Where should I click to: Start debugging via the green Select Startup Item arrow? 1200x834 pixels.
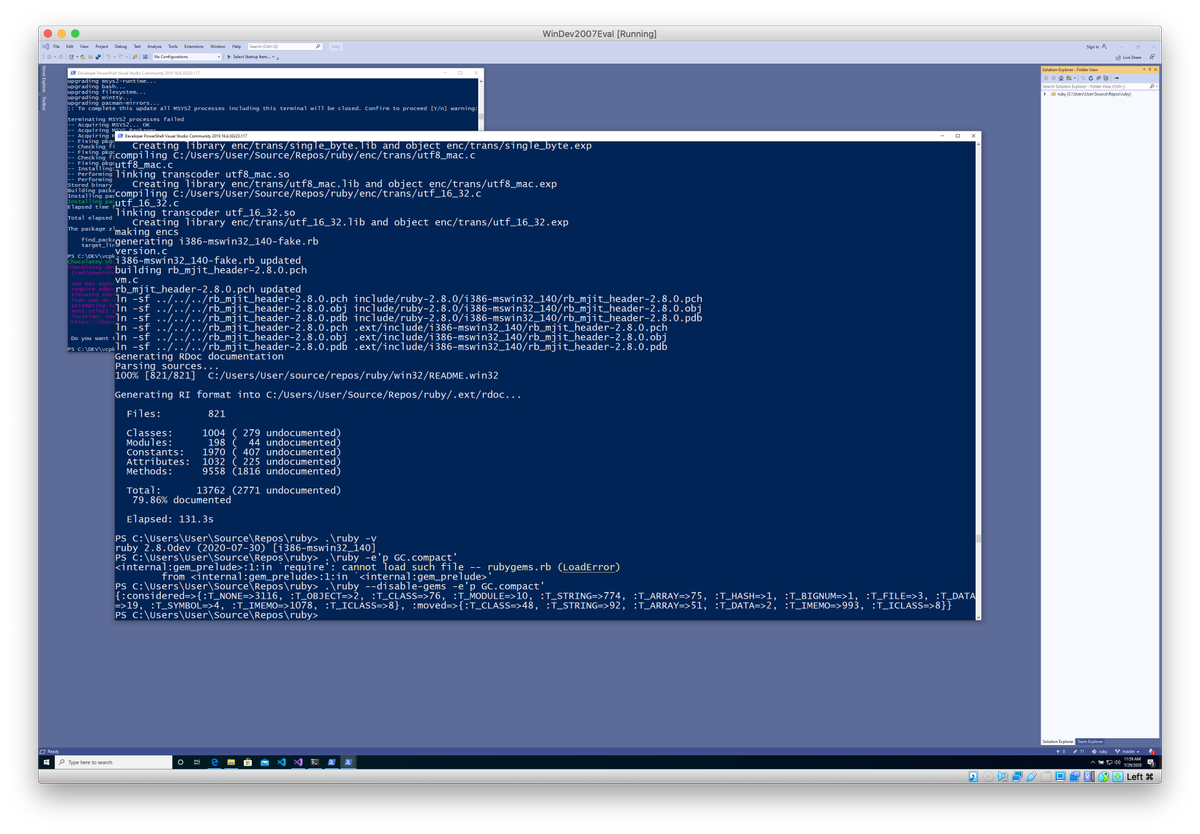[x=229, y=58]
